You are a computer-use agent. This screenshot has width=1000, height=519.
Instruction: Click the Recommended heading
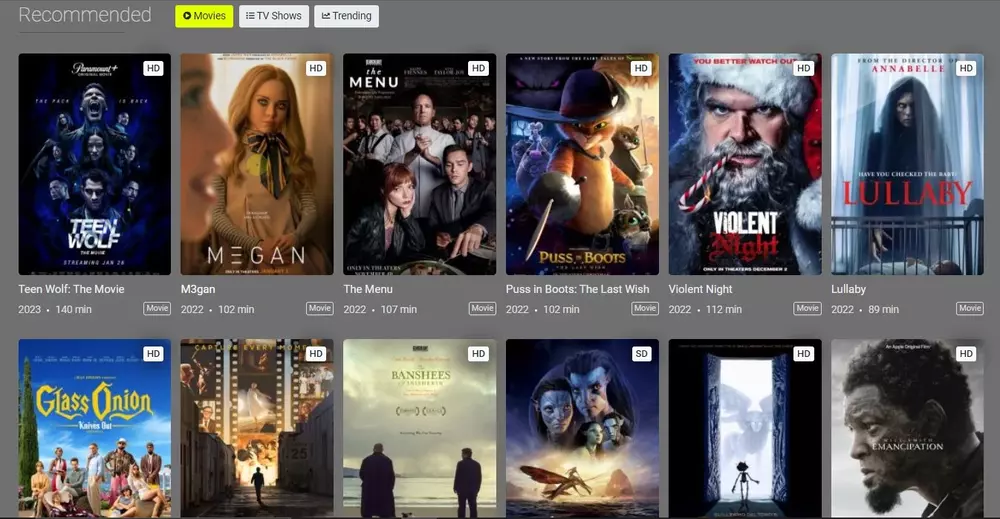click(85, 15)
